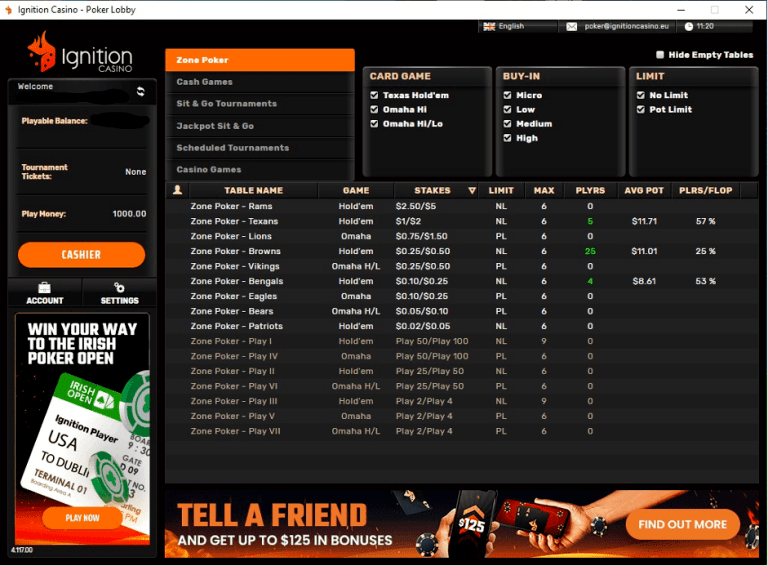Toggle Hide Empty Tables checkbox
The image size is (768, 566).
coord(660,55)
